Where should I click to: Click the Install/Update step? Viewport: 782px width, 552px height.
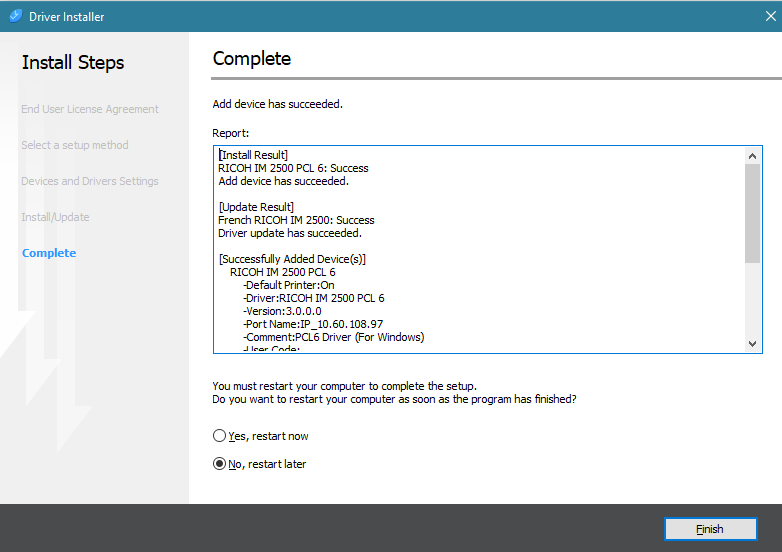pyautogui.click(x=55, y=217)
